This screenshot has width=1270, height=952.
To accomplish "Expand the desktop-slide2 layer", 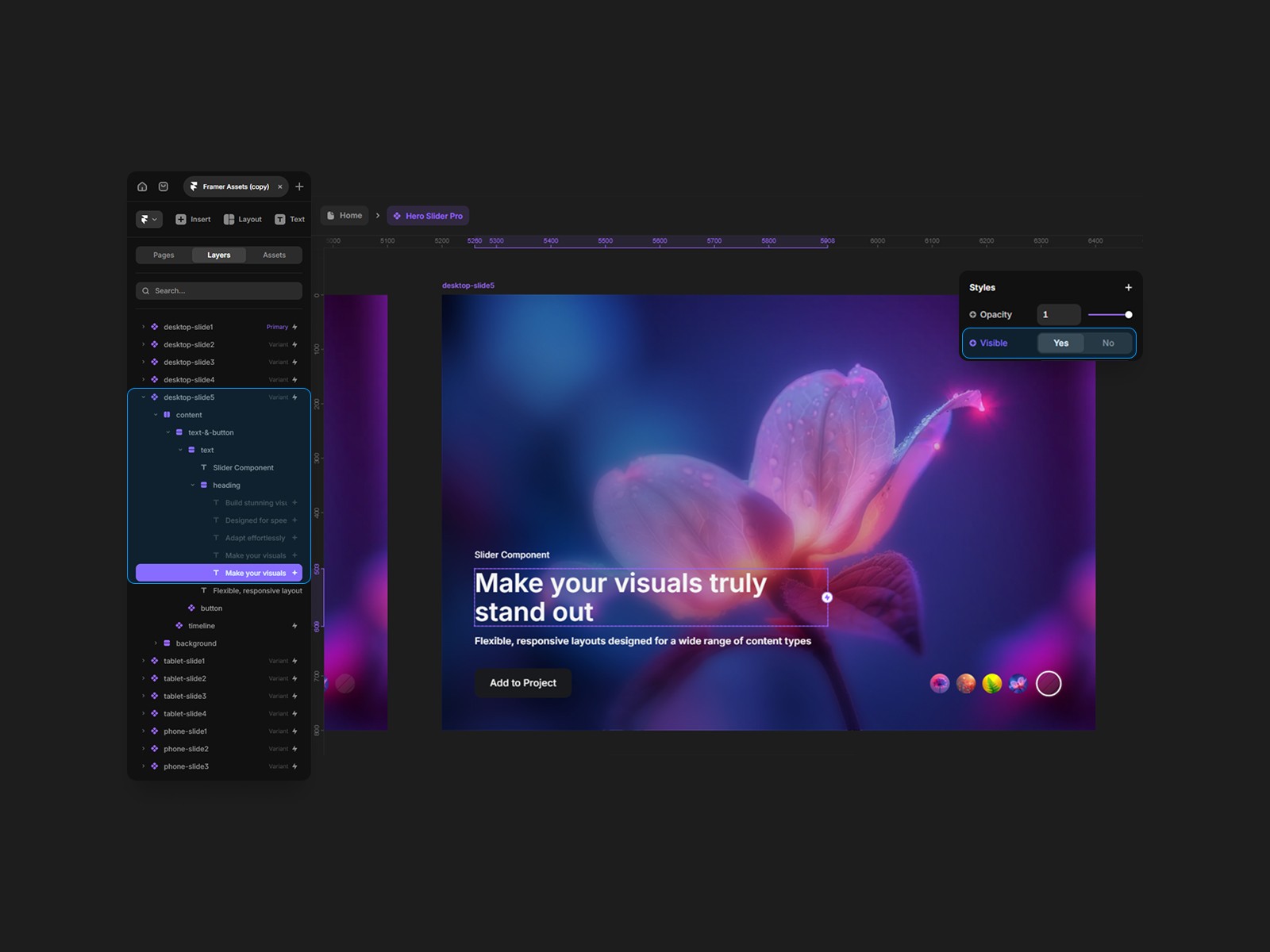I will pyautogui.click(x=143, y=344).
